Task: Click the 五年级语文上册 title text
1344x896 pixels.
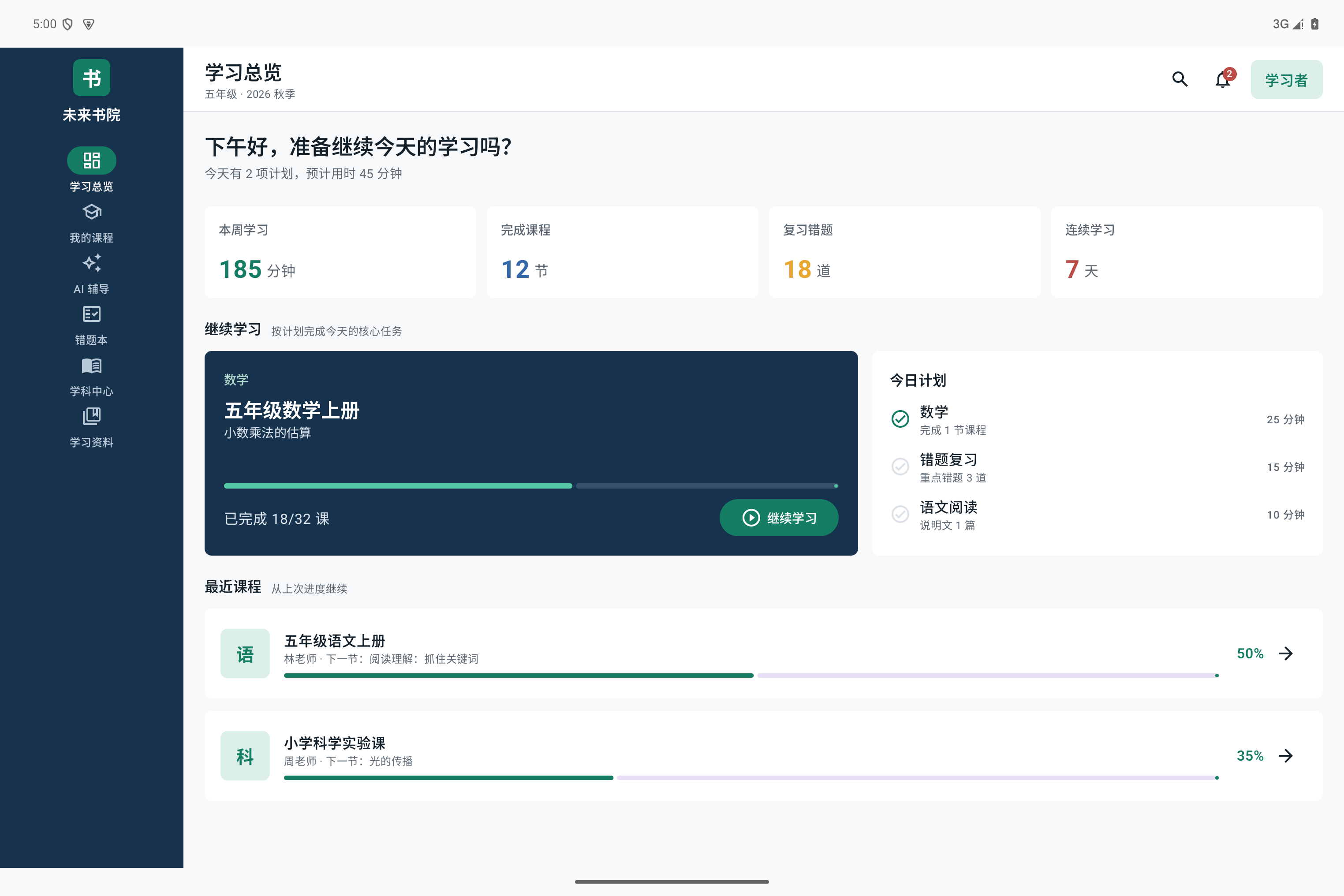Action: point(334,641)
